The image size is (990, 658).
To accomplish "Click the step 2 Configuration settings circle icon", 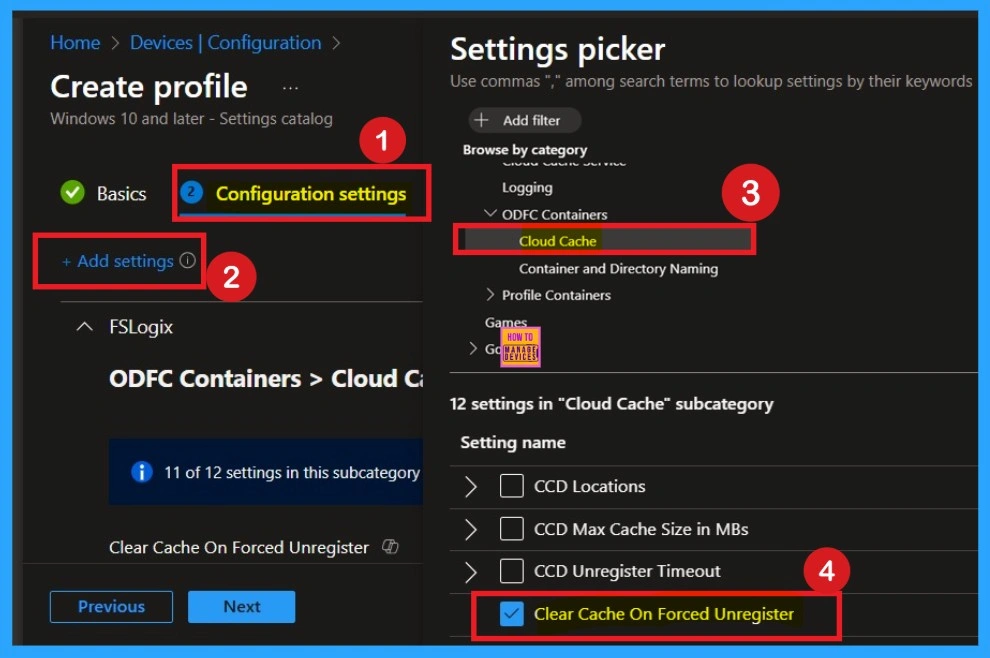I will pyautogui.click(x=192, y=193).
